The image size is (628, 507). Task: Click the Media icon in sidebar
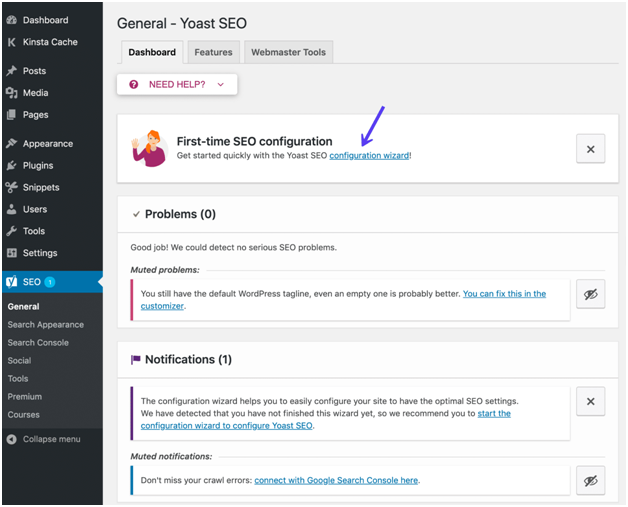coord(12,93)
